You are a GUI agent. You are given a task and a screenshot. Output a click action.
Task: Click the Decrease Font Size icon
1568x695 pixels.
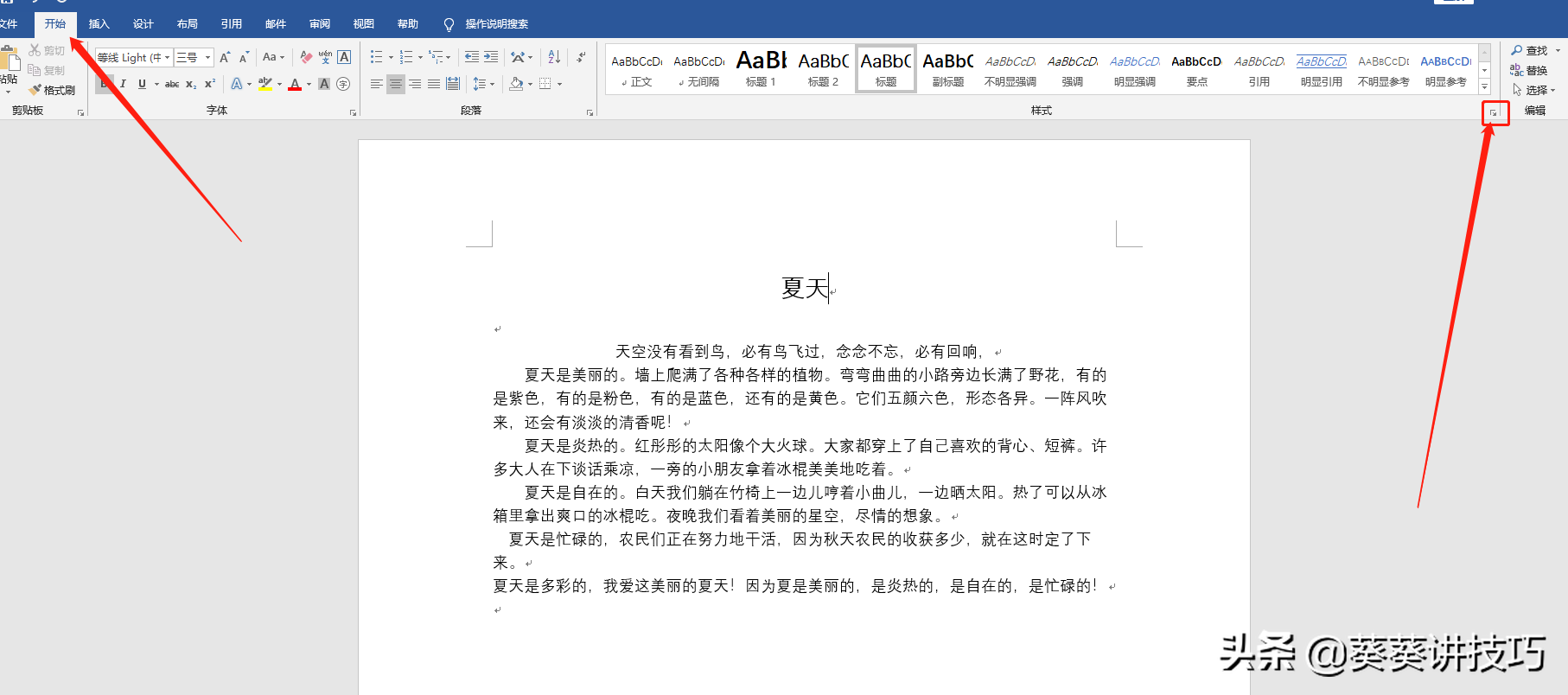click(244, 57)
